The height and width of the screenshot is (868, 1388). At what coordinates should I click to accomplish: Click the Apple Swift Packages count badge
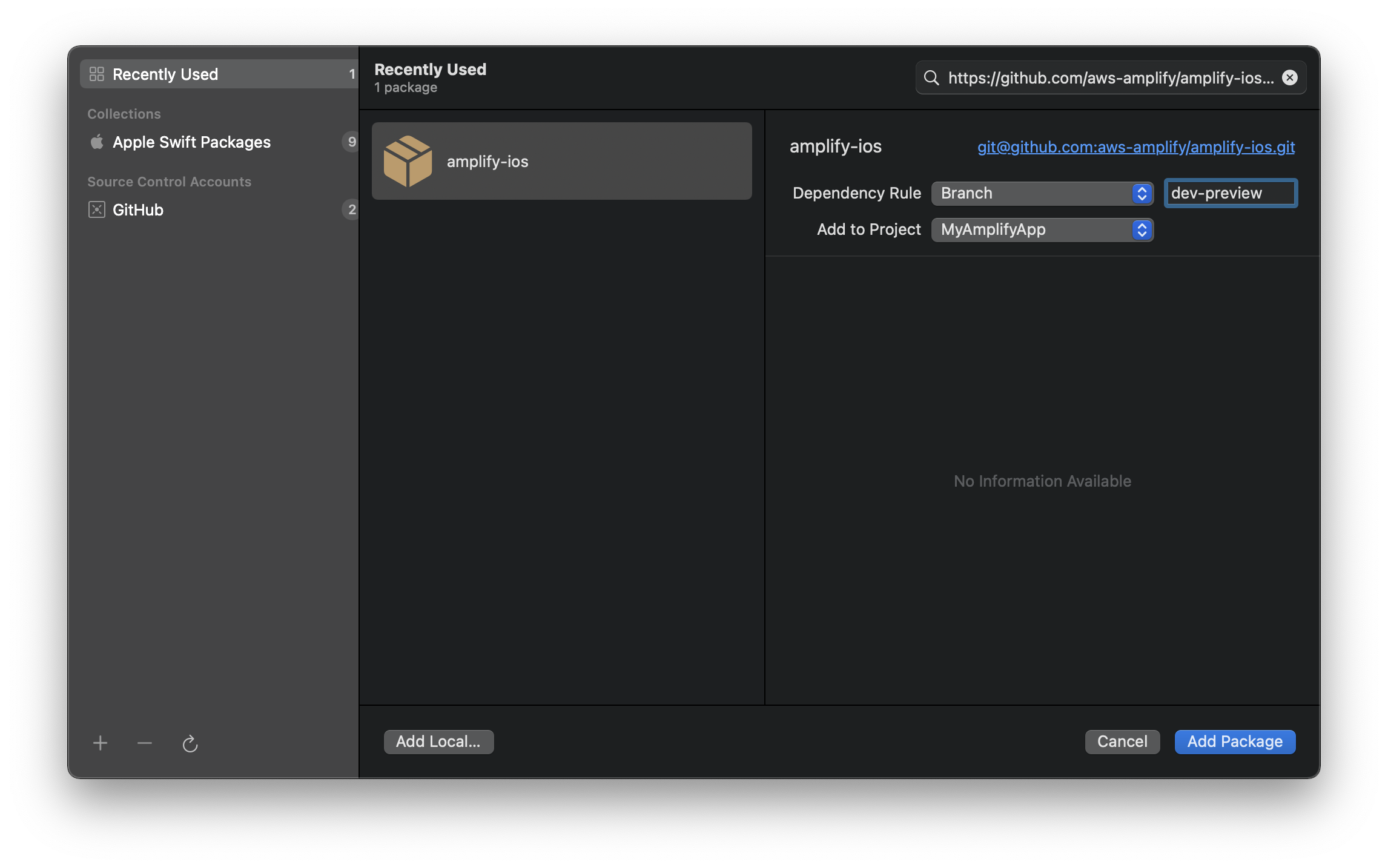coord(351,142)
